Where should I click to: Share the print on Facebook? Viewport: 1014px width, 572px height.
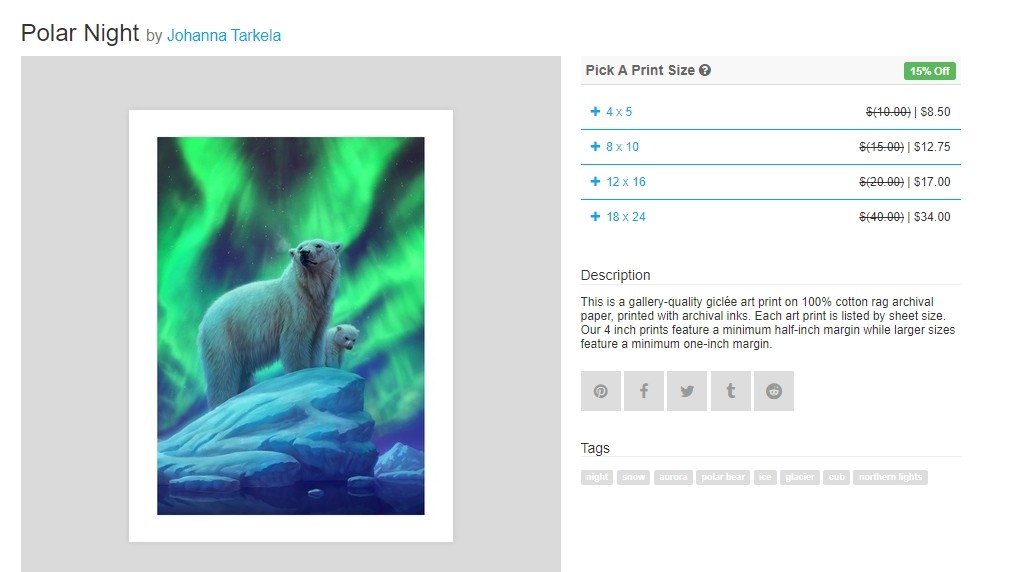pyautogui.click(x=644, y=391)
